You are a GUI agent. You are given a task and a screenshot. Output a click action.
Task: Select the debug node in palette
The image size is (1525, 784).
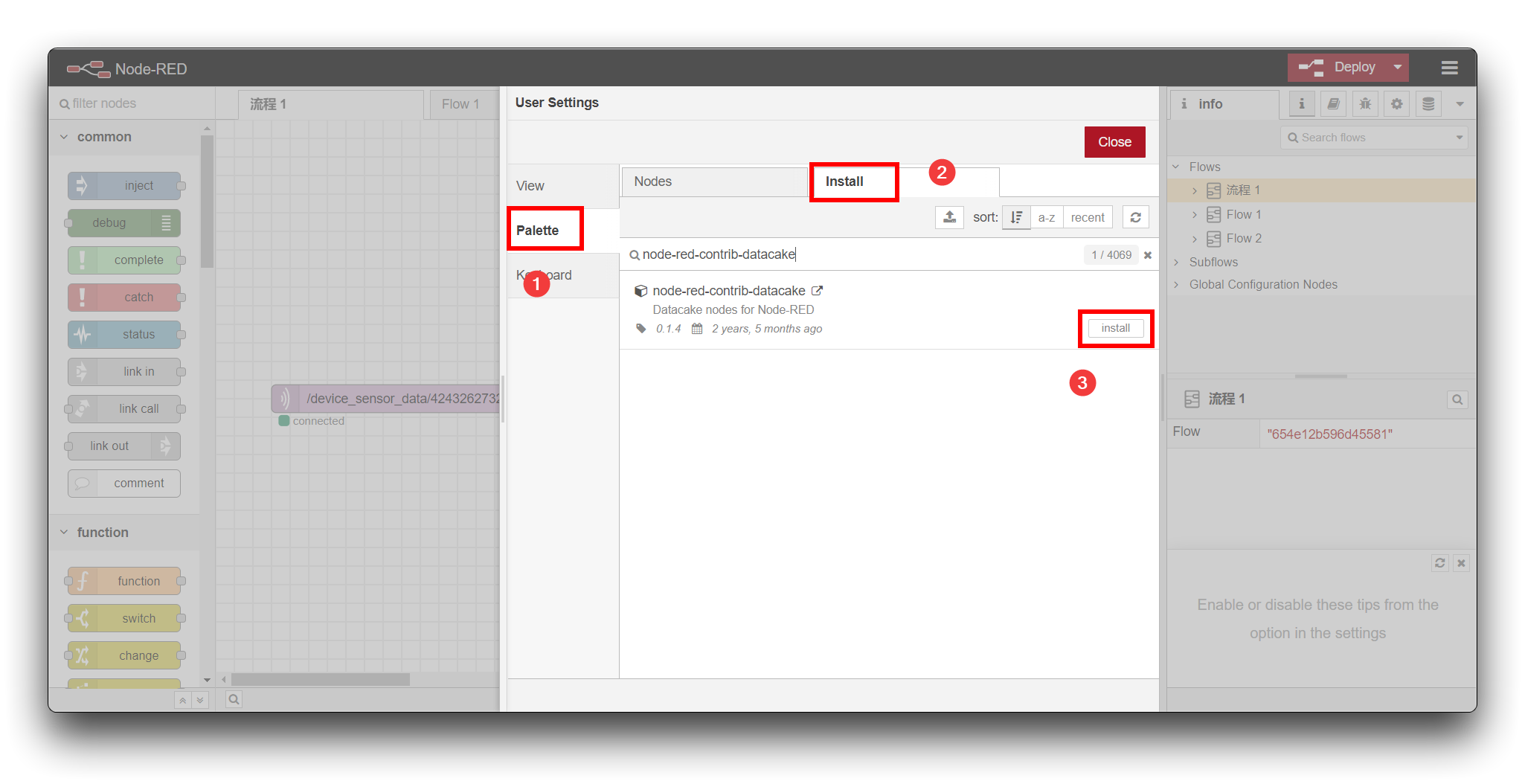pyautogui.click(x=124, y=222)
